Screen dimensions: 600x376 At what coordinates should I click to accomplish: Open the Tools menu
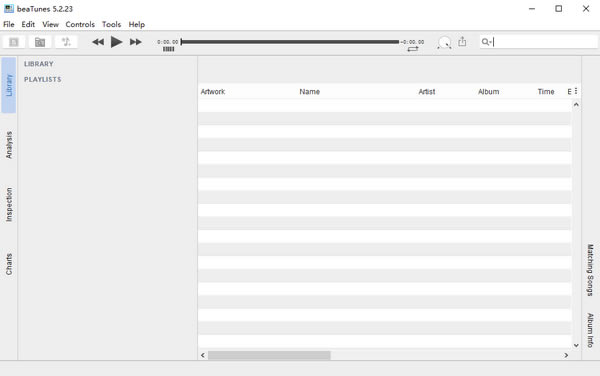click(111, 24)
